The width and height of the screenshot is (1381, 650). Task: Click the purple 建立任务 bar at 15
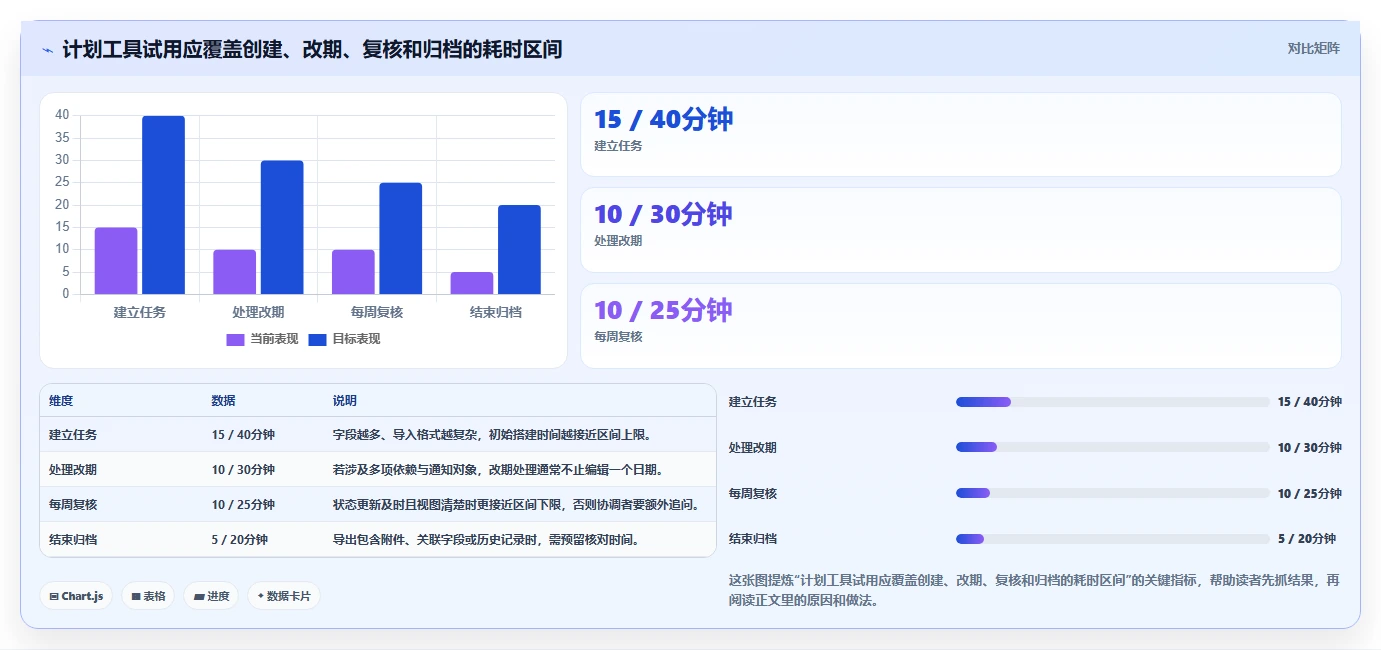pyautogui.click(x=116, y=261)
